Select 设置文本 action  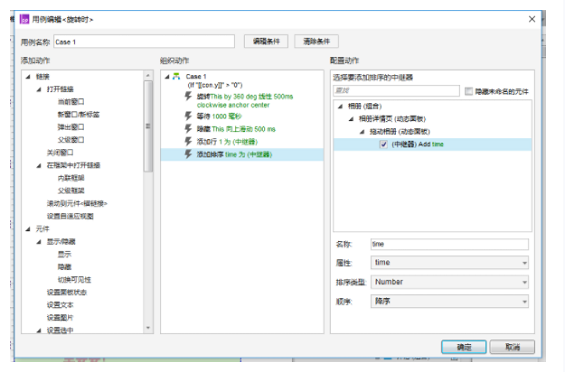[x=60, y=305]
